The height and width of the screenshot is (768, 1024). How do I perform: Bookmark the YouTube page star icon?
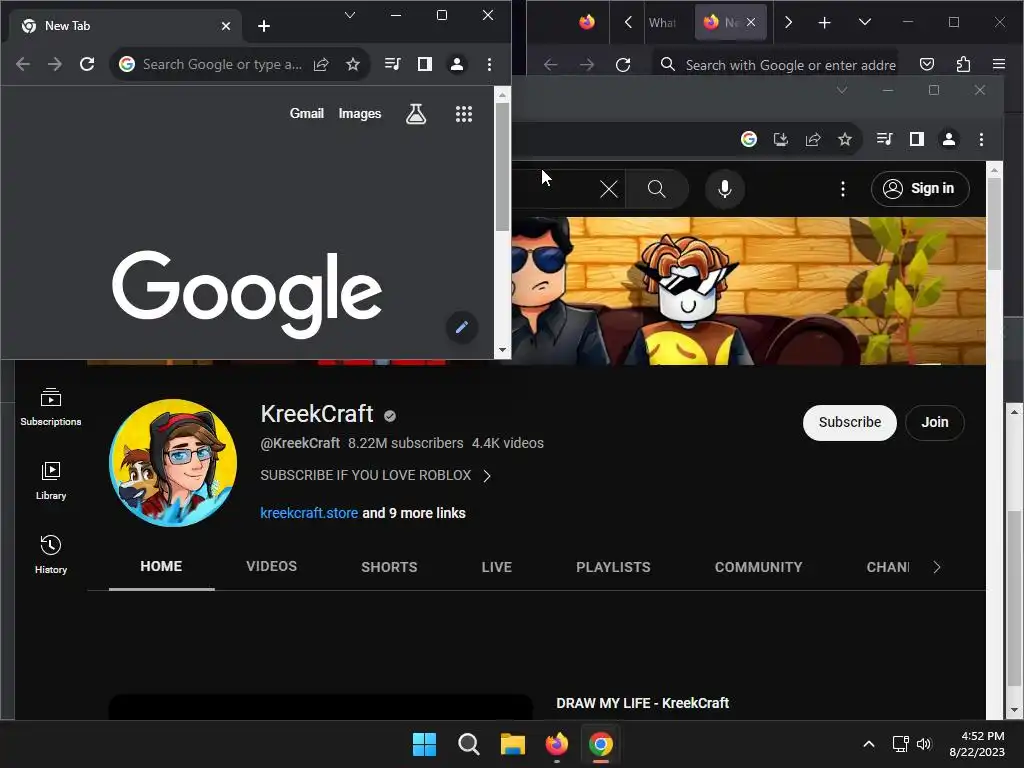845,139
